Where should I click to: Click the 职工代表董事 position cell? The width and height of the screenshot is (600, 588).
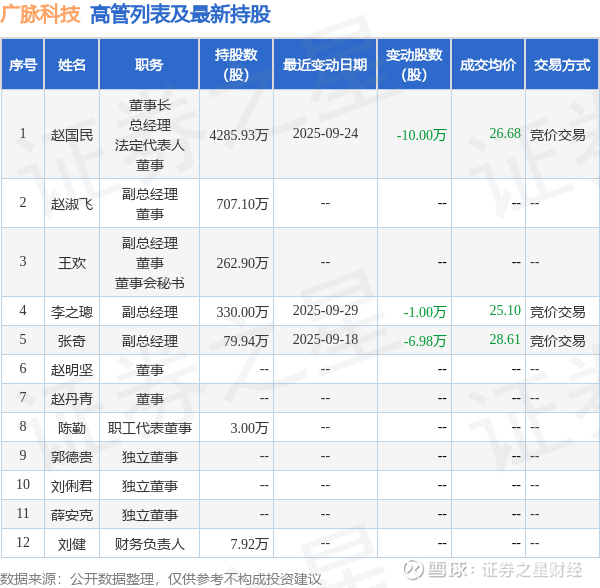150,428
